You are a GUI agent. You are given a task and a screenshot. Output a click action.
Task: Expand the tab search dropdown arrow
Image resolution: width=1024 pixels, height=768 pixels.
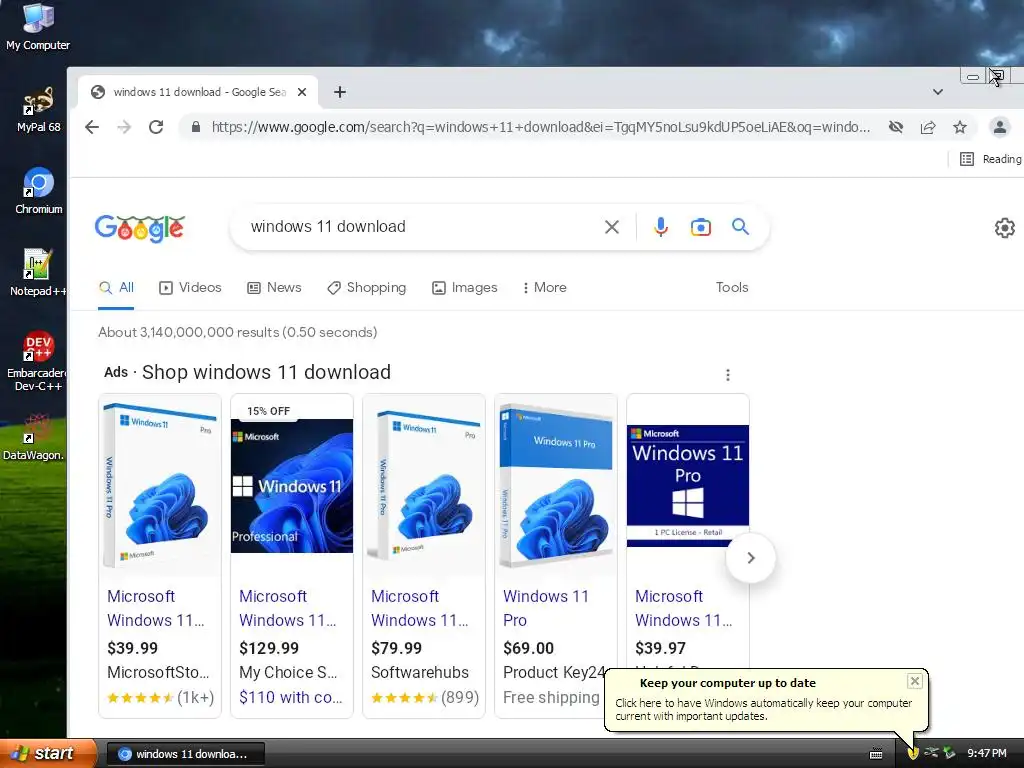(x=937, y=92)
